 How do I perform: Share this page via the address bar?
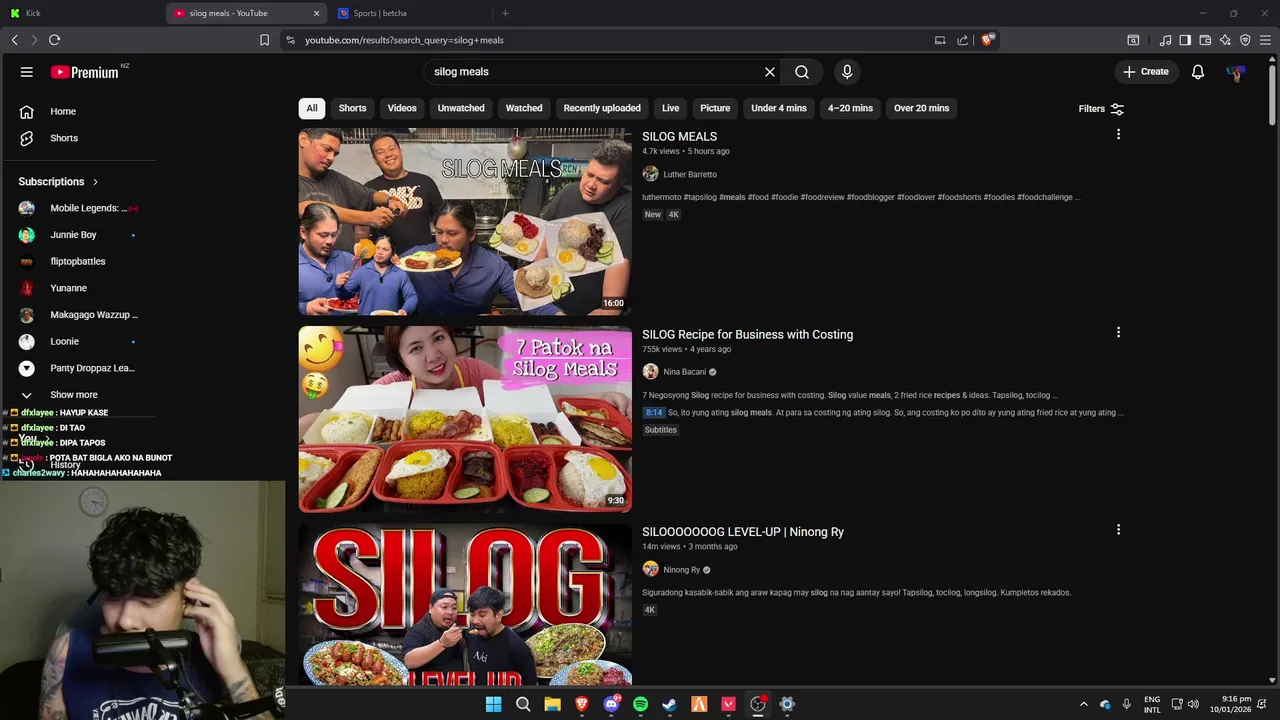click(x=962, y=40)
